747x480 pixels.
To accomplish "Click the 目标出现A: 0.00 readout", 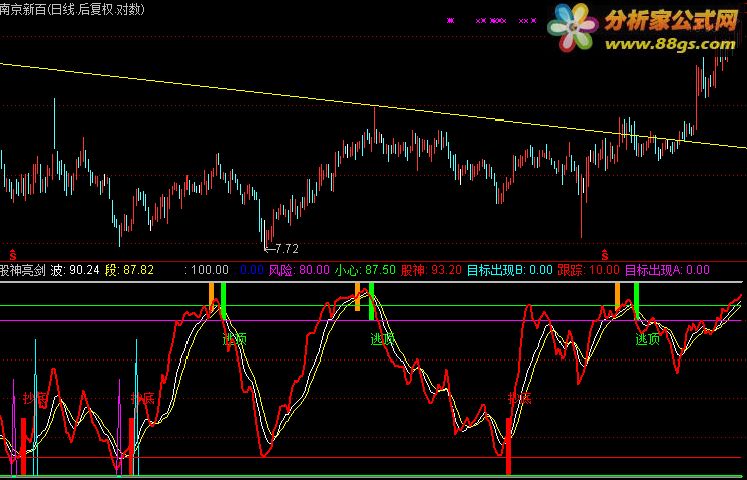I will (x=667, y=270).
